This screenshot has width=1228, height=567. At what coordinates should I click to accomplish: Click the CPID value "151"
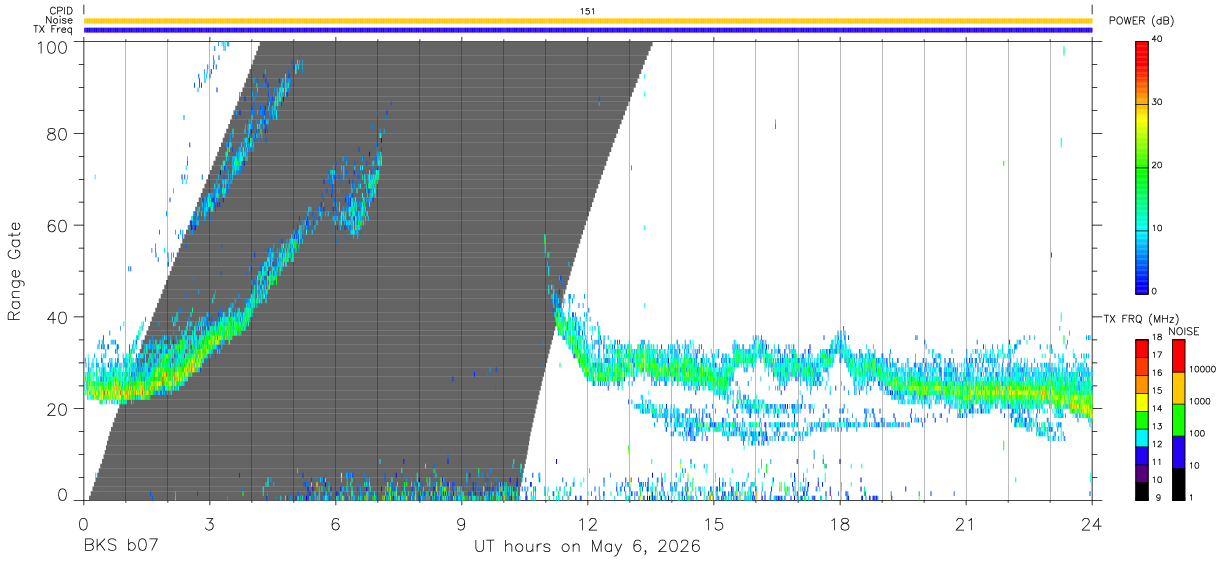(x=587, y=11)
